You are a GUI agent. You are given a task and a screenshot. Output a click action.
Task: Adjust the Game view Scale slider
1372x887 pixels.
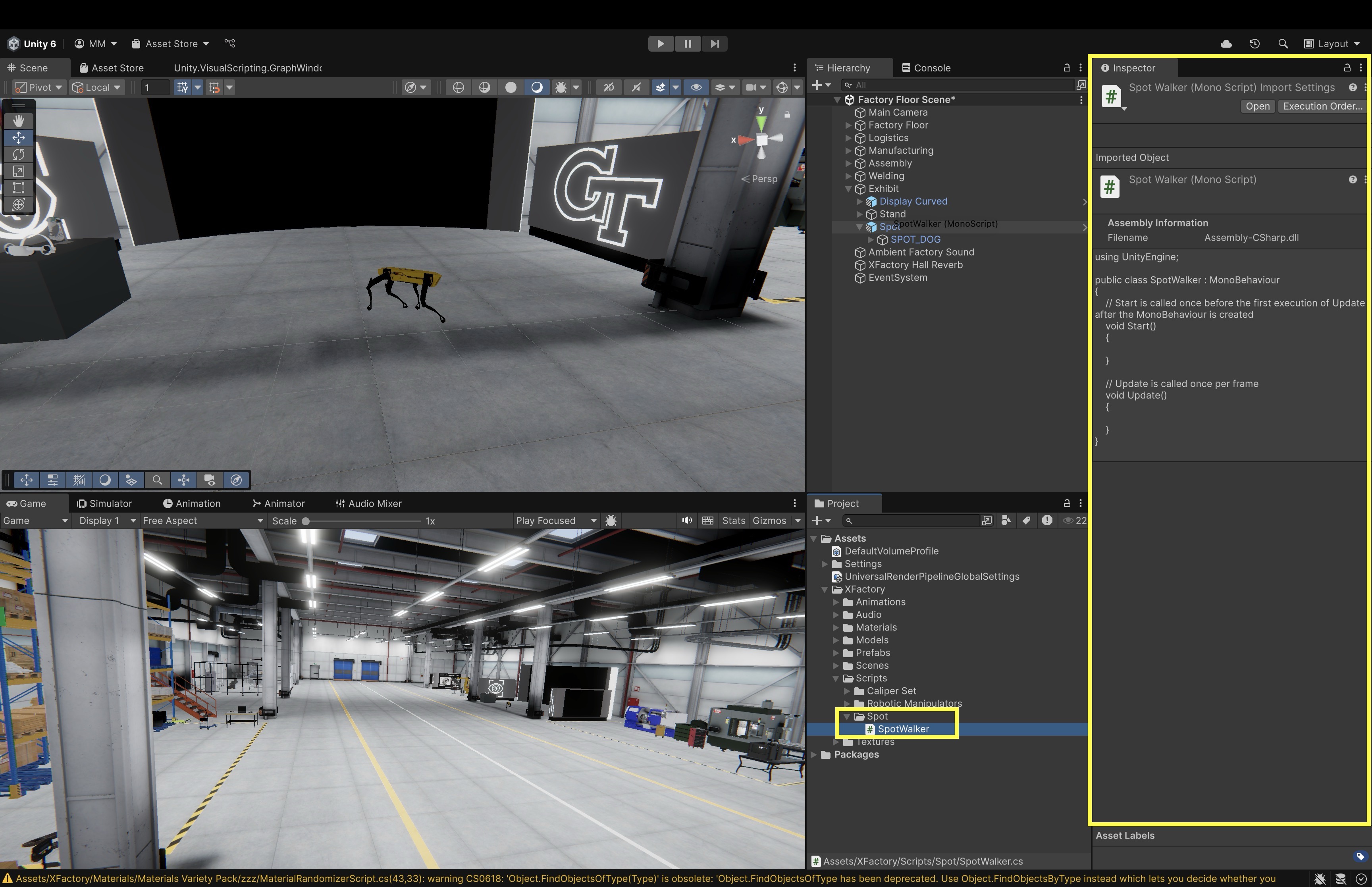point(306,521)
